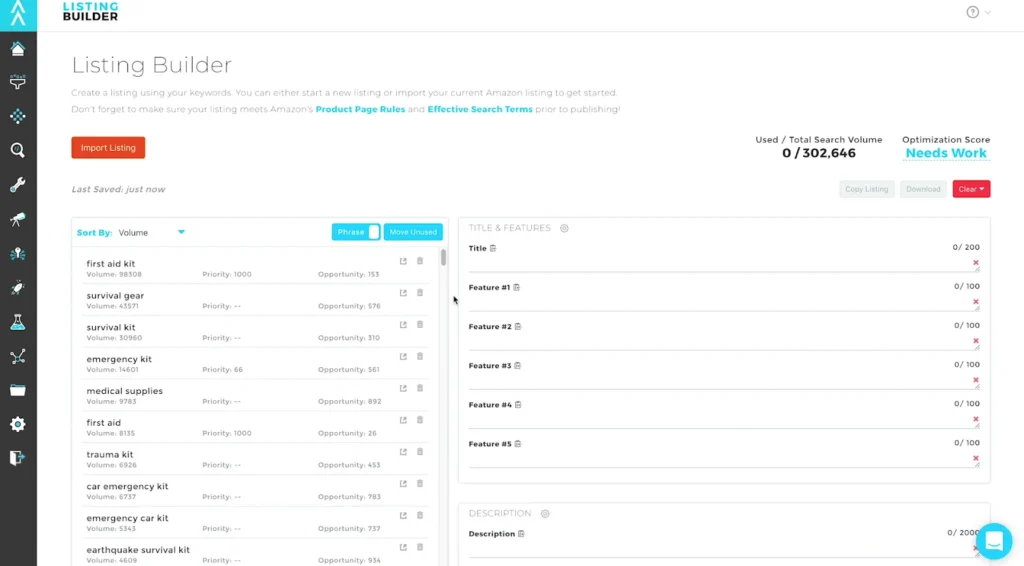Open the home icon in sidebar
1024x566 pixels.
click(x=18, y=48)
